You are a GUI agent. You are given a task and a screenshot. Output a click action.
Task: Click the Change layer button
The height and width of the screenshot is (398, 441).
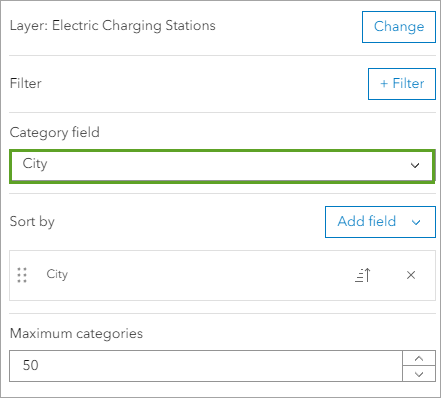399,27
